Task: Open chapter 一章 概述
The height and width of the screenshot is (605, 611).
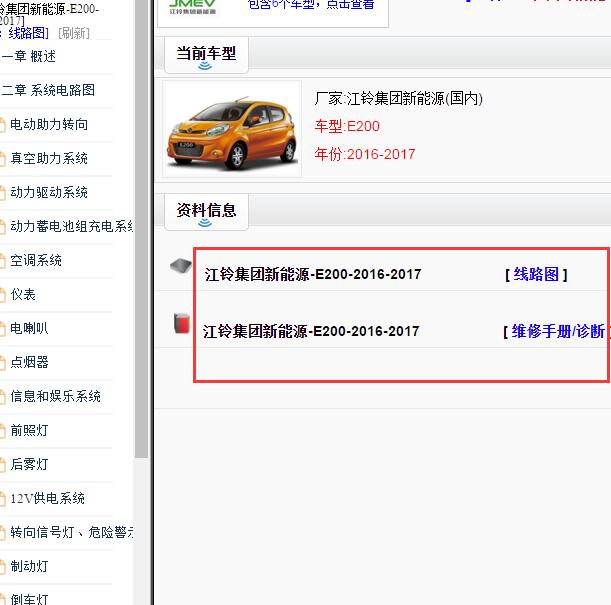Action: (28, 56)
